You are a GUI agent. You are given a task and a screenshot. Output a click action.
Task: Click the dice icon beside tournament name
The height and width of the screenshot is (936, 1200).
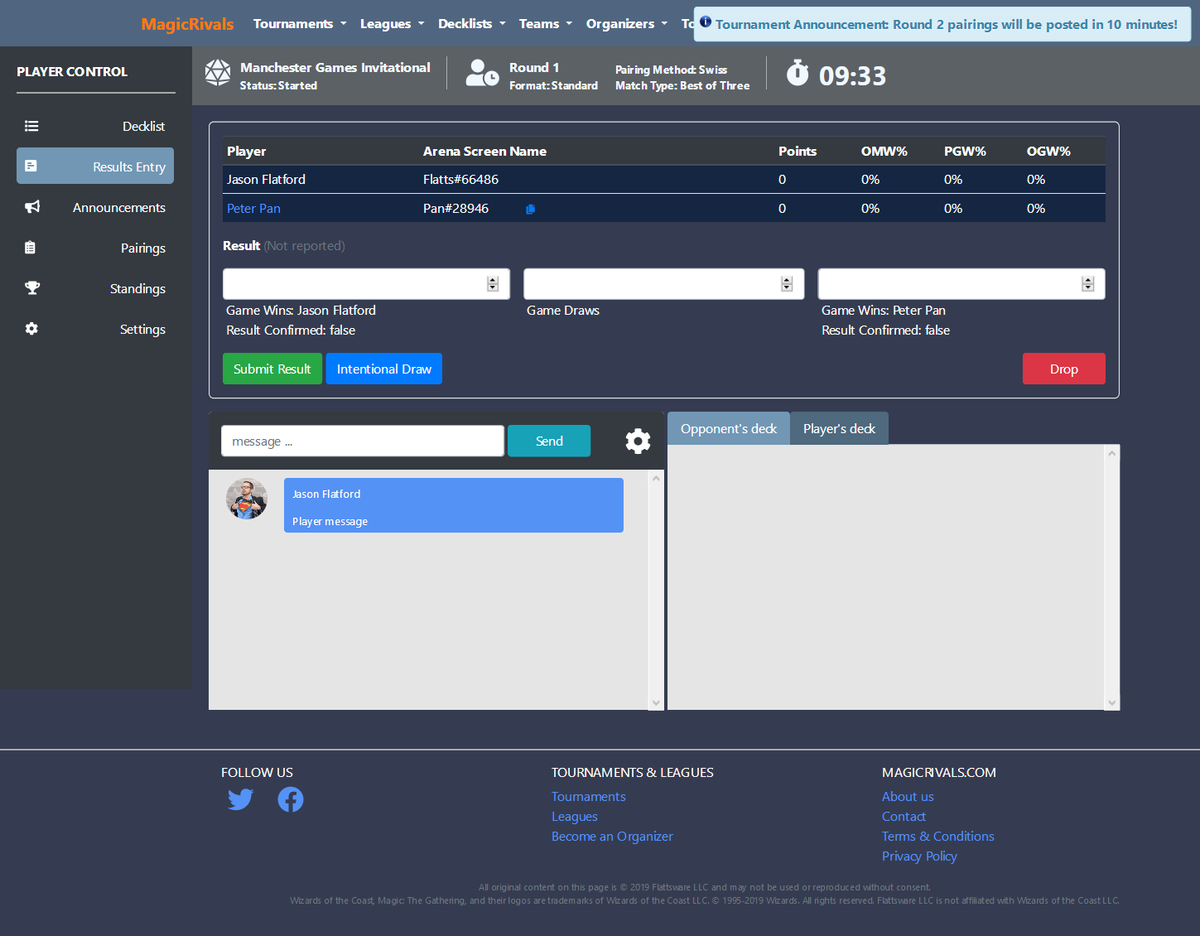[217, 73]
